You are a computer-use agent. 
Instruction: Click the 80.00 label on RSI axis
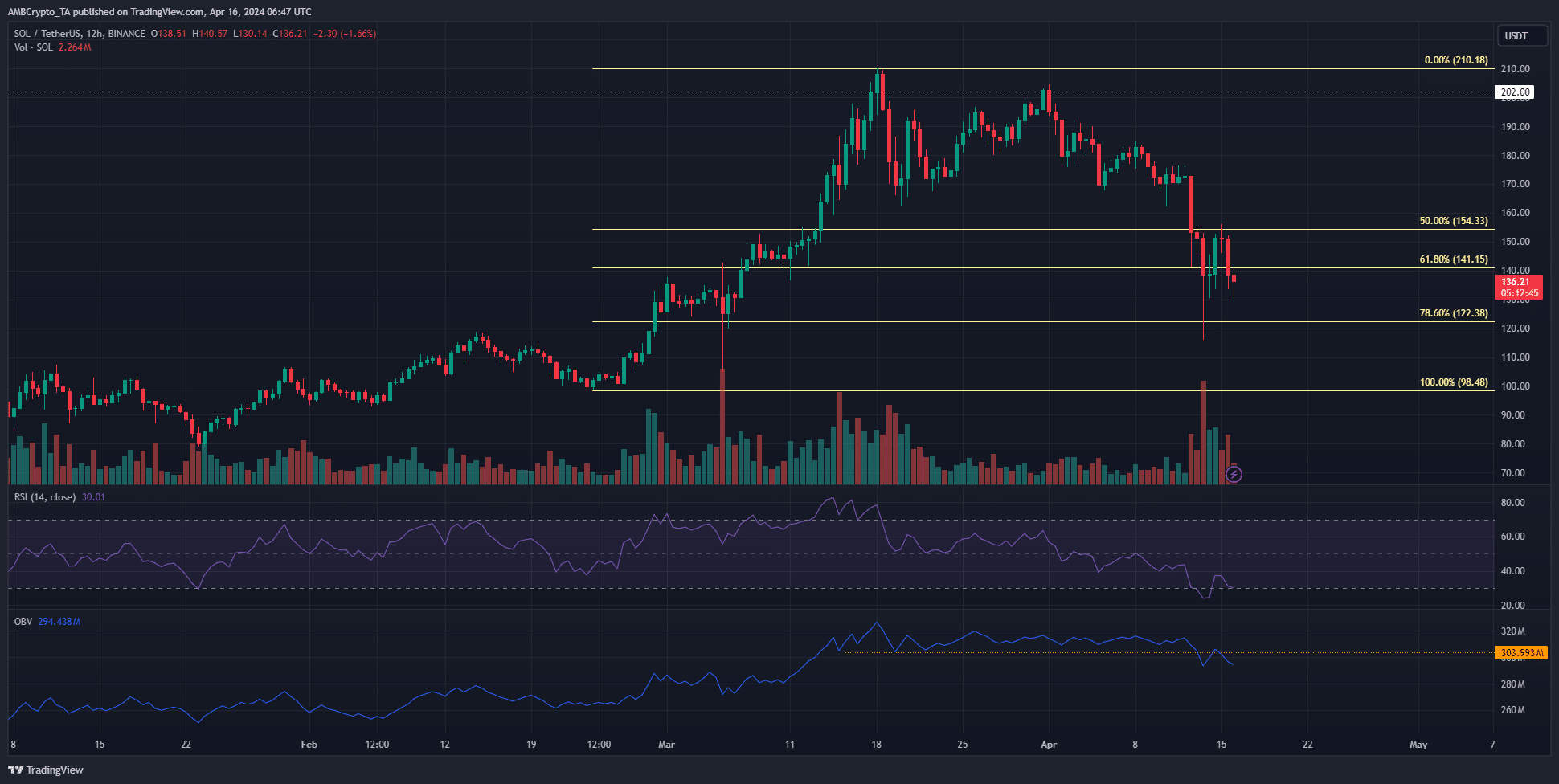click(x=1512, y=503)
